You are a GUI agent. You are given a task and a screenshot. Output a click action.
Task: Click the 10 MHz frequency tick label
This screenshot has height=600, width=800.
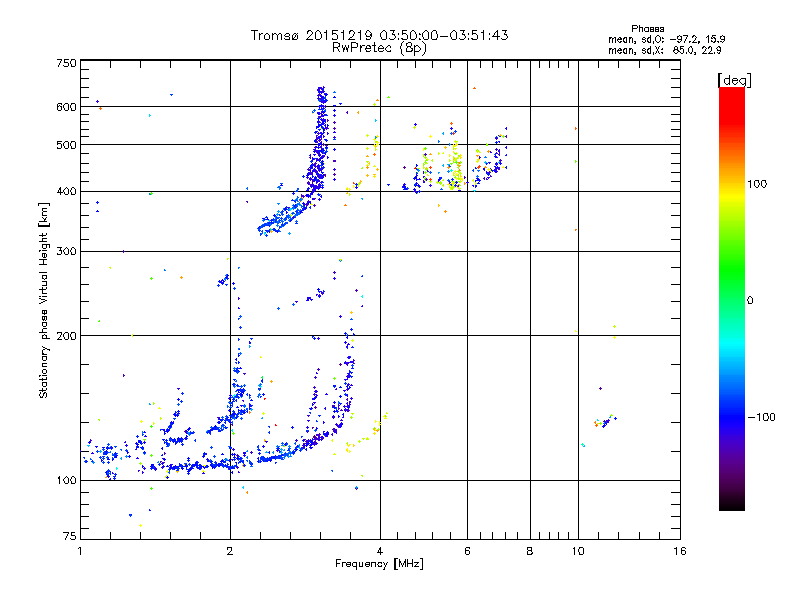[578, 551]
